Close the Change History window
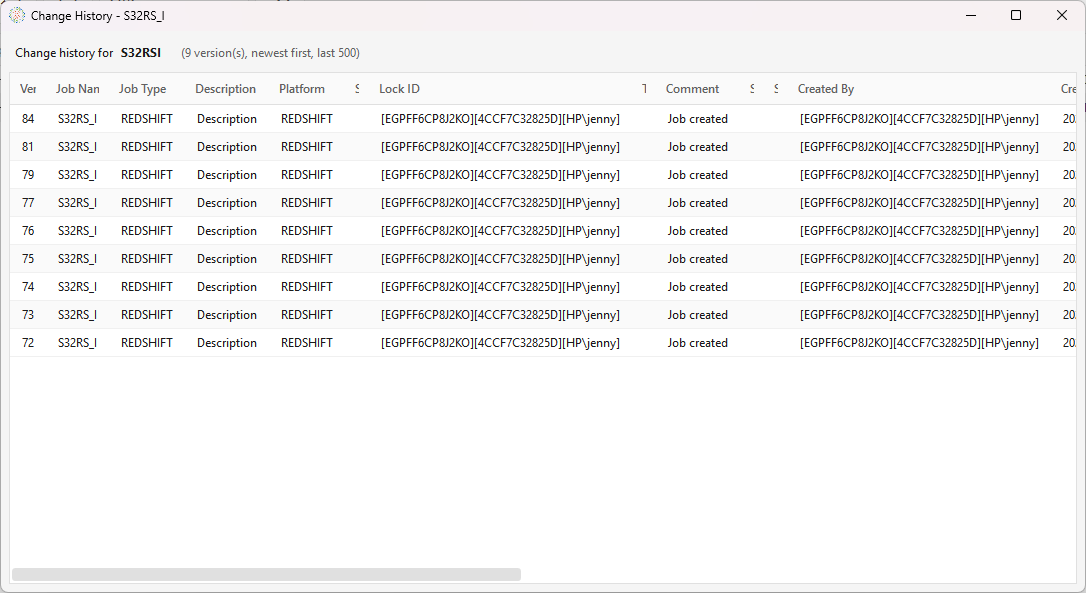The image size is (1086, 593). click(x=1062, y=15)
